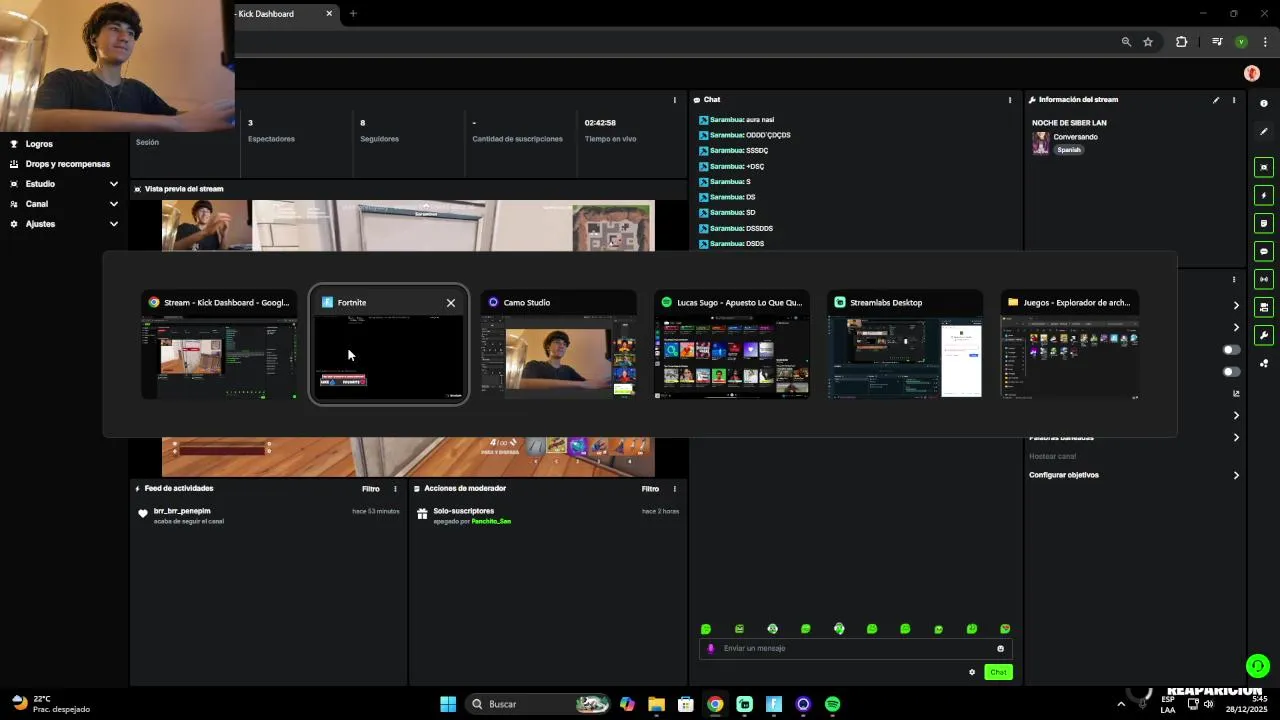The height and width of the screenshot is (720, 1280).
Task: Open a new browser tab
Action: 353,14
